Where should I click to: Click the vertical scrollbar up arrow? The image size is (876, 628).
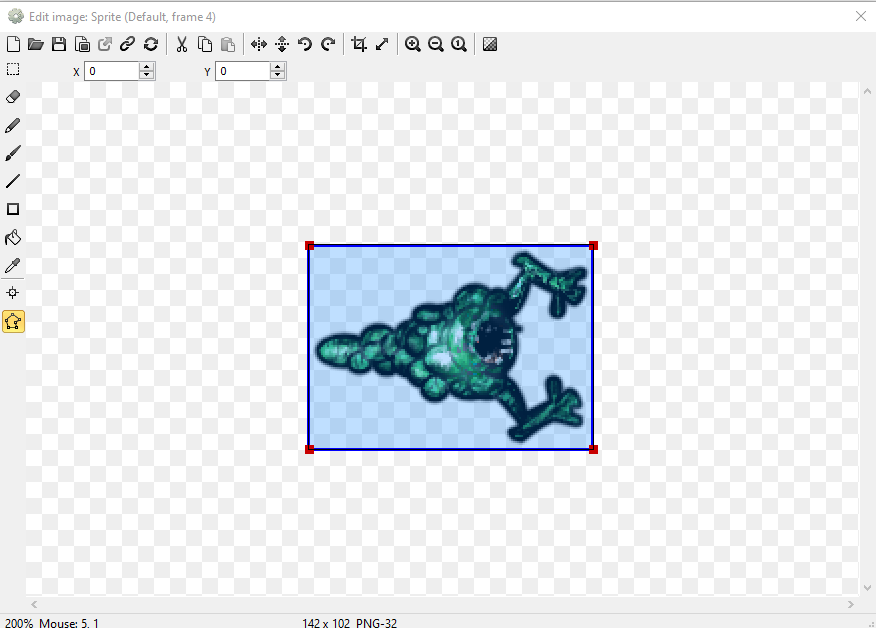(x=867, y=91)
